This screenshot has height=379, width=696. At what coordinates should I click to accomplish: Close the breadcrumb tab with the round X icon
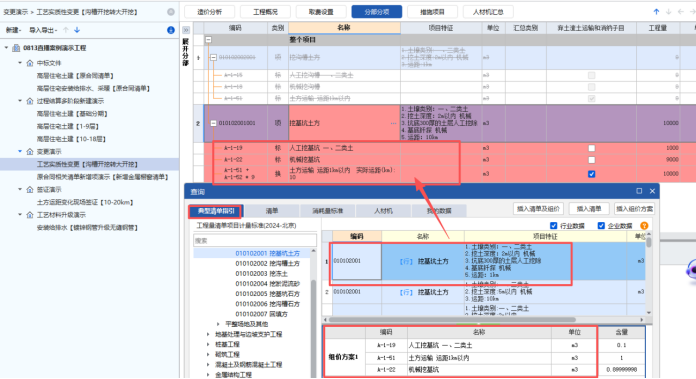click(x=171, y=12)
